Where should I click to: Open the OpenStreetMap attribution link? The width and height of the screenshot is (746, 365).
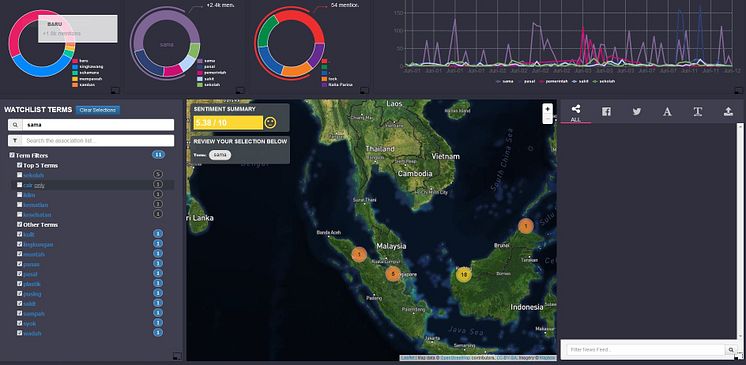(x=454, y=357)
